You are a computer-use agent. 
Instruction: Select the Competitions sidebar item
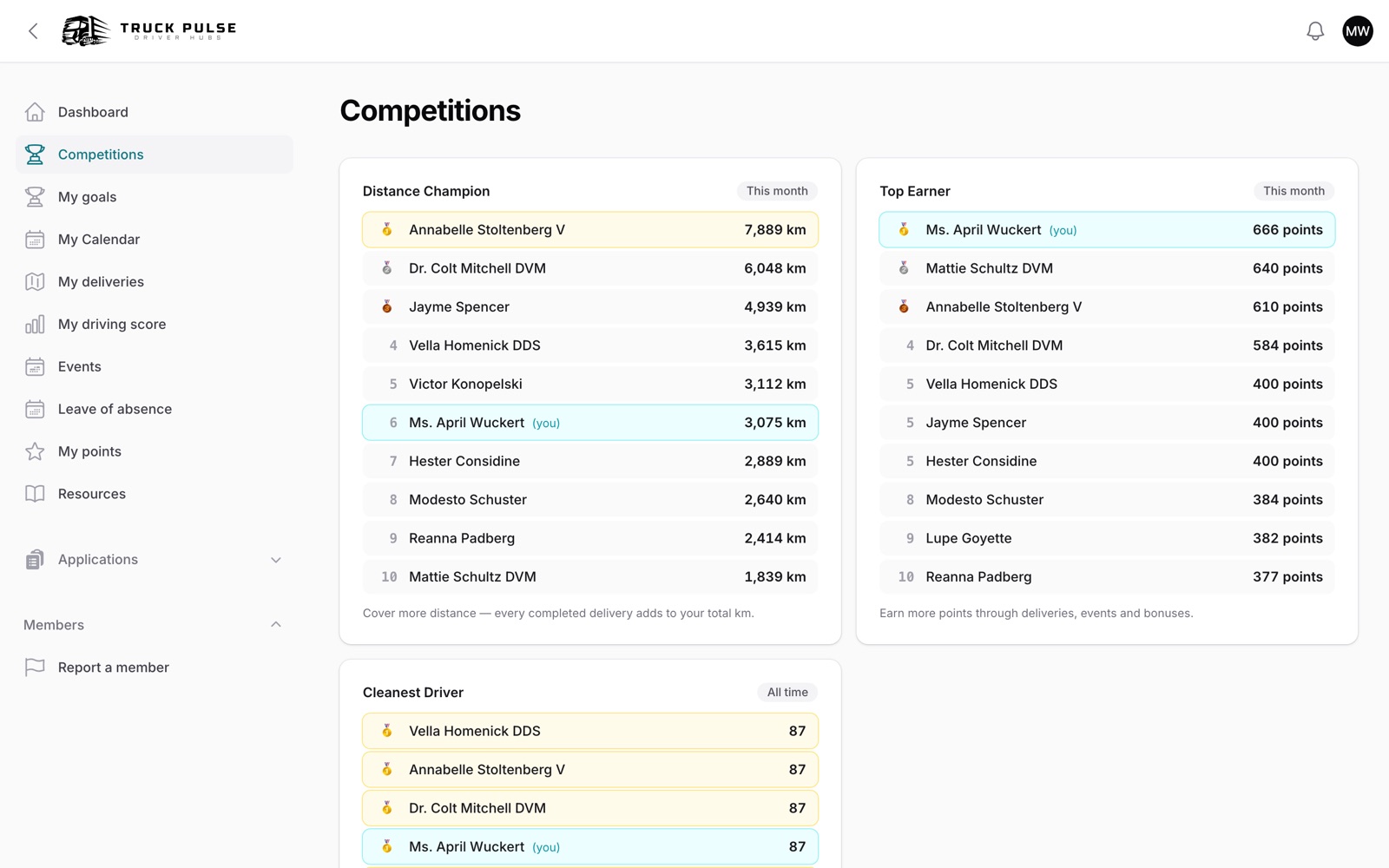[x=155, y=155]
